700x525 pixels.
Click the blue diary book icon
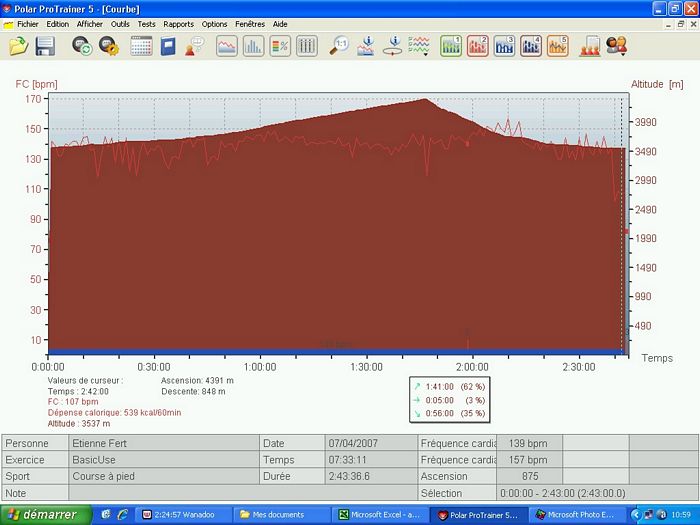pos(167,46)
